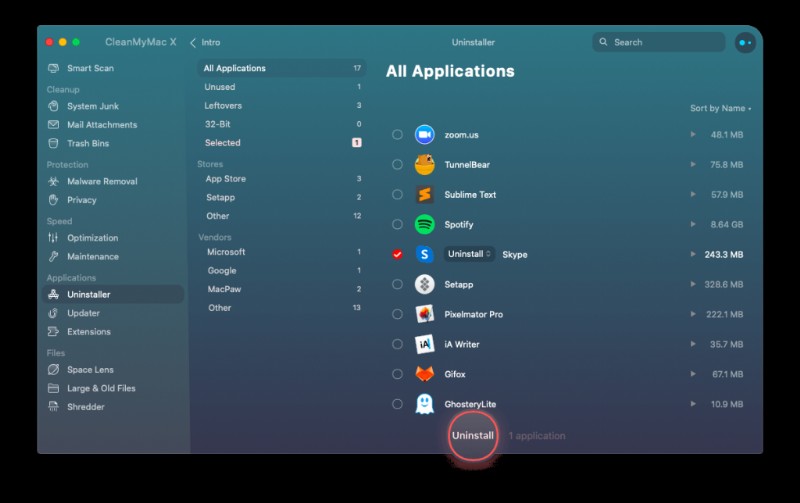800x503 pixels.
Task: Expand the zoom.us disclosure triangle
Action: tap(693, 135)
